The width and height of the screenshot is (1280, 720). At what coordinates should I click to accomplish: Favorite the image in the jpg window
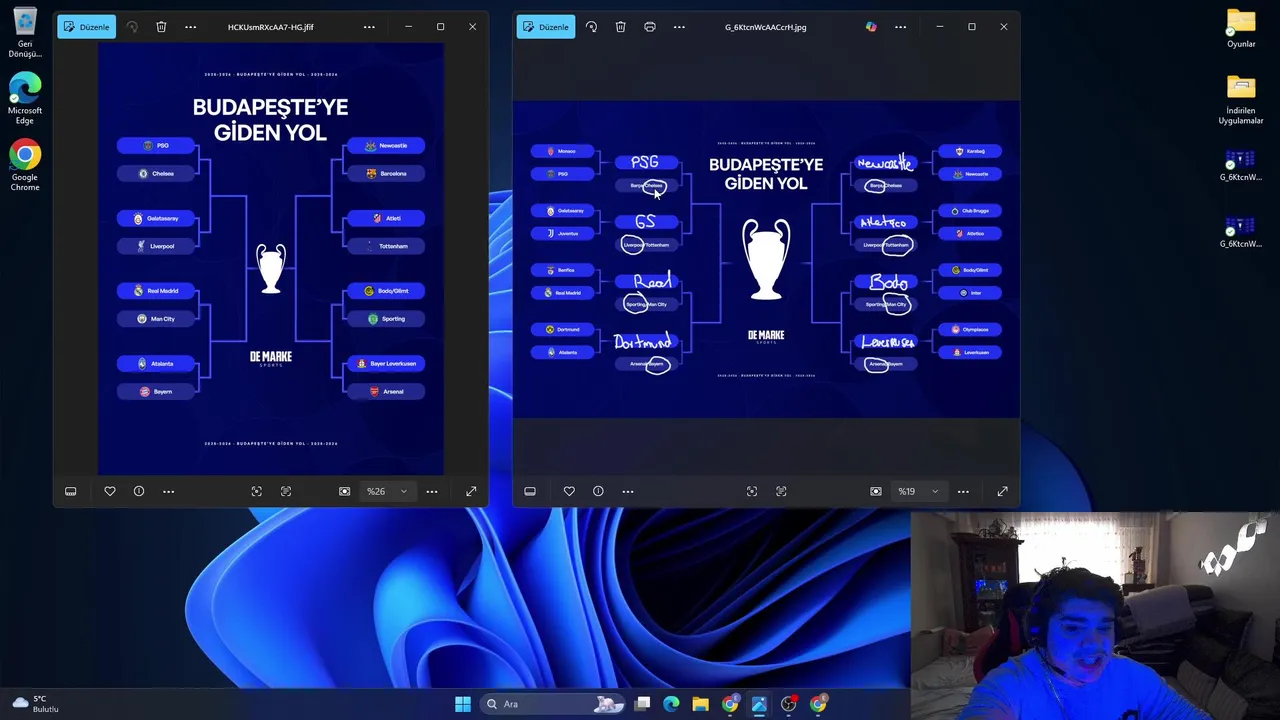point(569,491)
